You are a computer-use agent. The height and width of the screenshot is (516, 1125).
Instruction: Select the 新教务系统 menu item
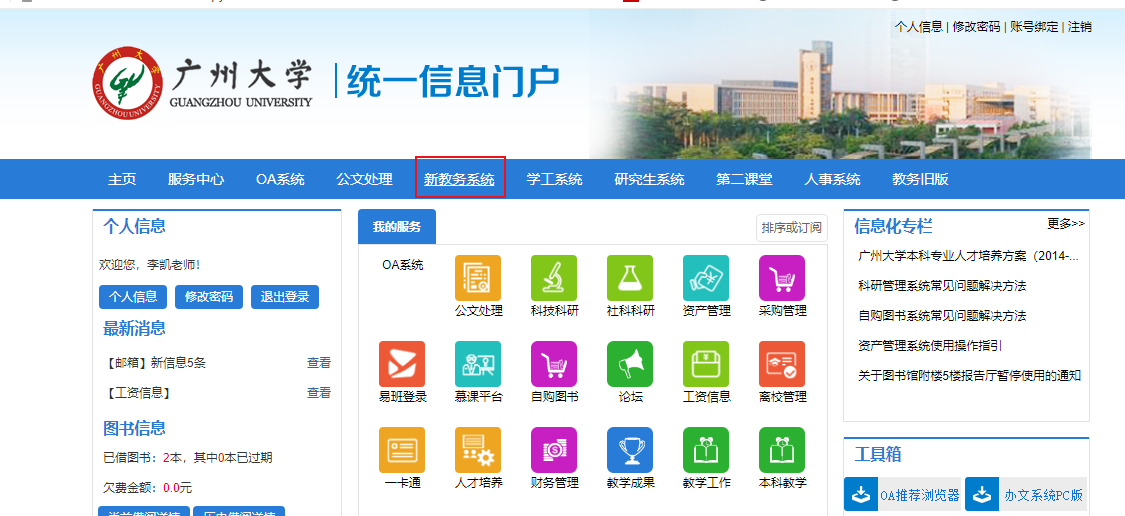[459, 179]
